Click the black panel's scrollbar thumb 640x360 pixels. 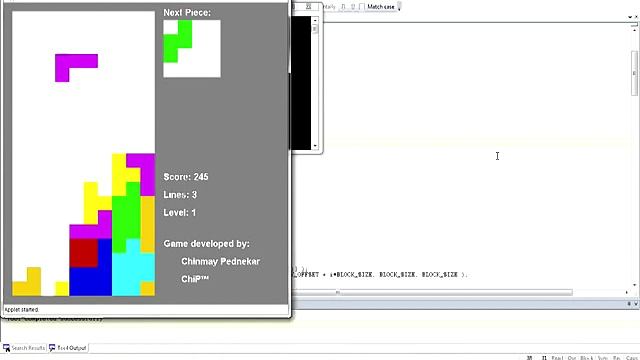(x=315, y=29)
